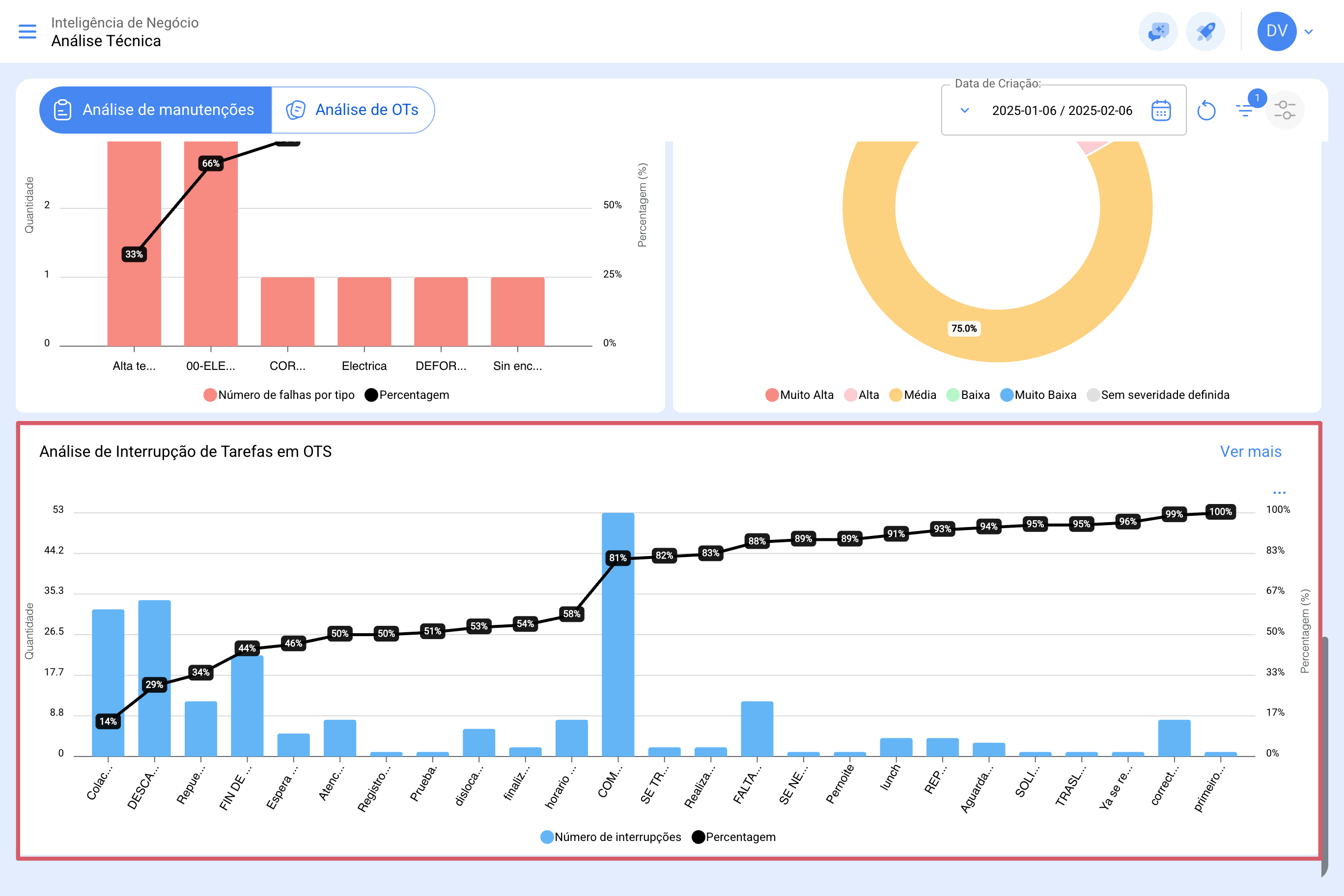Open the calendar date picker icon

[1161, 111]
